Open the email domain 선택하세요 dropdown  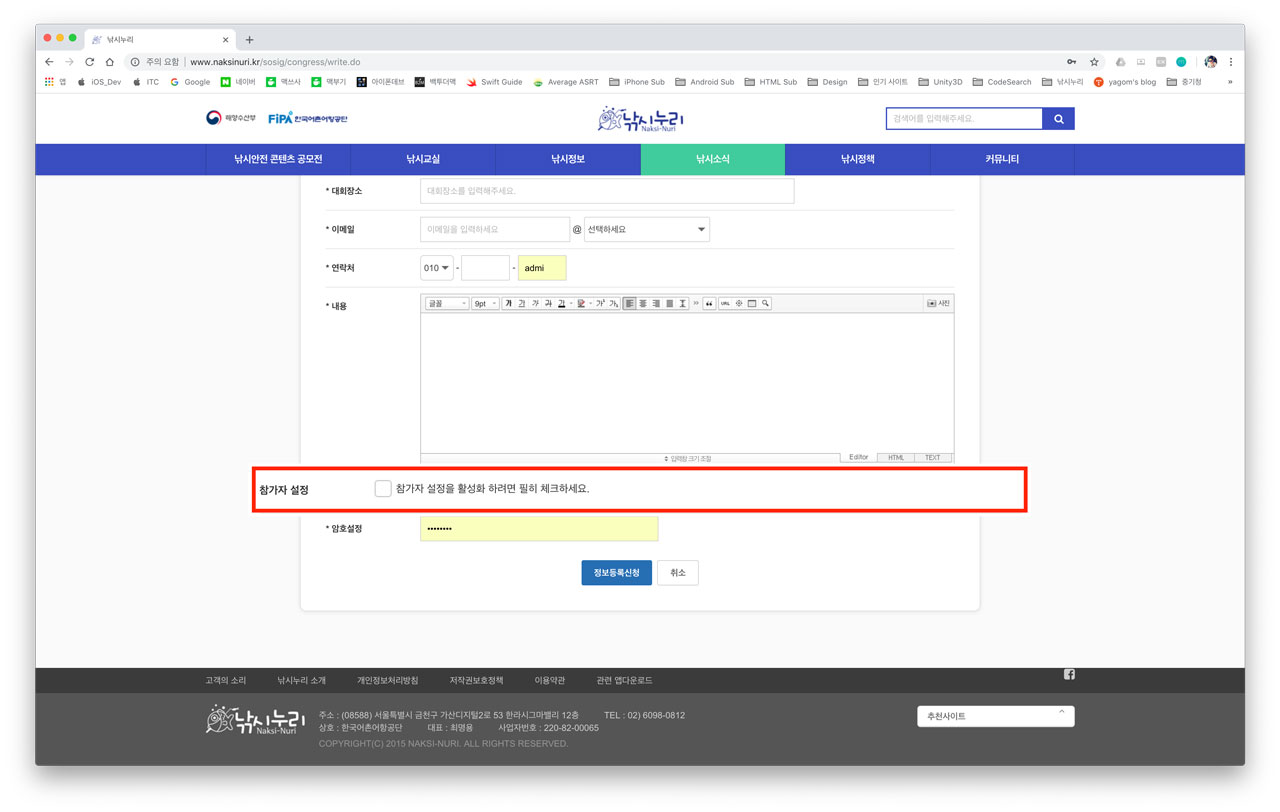click(645, 229)
